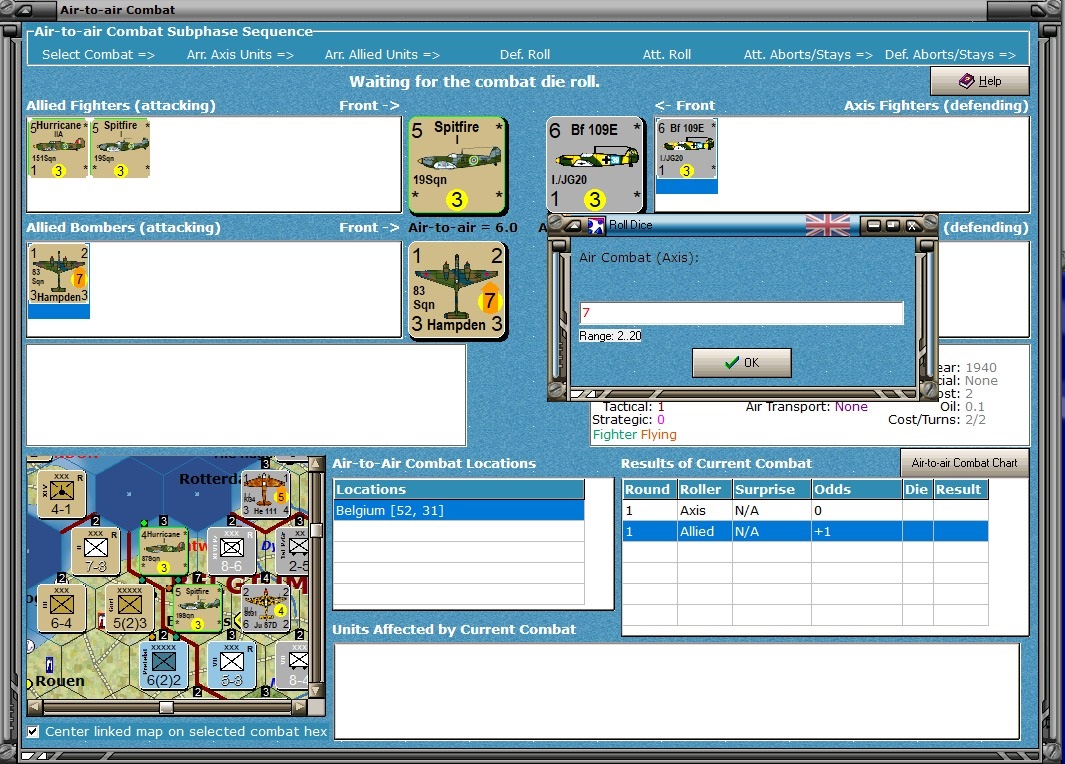Click the Spitfire fighter counter on the map
The height and width of the screenshot is (764, 1065).
point(197,608)
